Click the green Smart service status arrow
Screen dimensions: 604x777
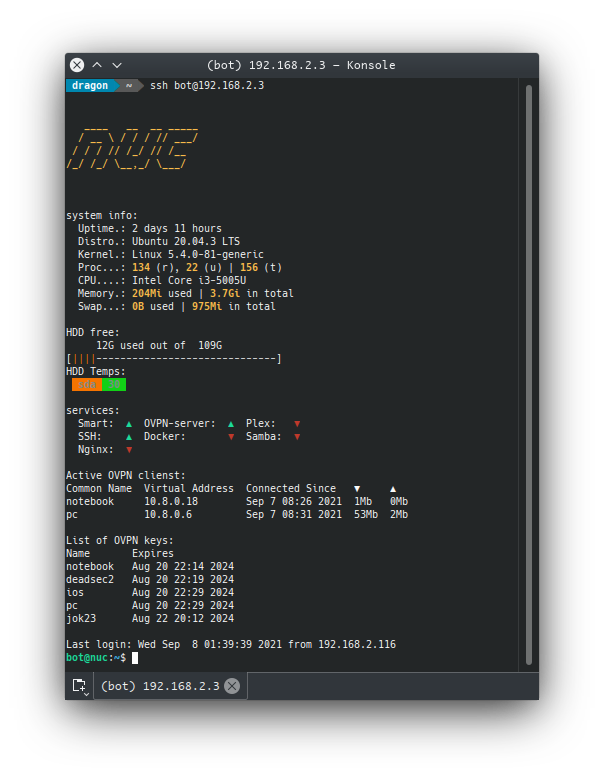coord(129,424)
